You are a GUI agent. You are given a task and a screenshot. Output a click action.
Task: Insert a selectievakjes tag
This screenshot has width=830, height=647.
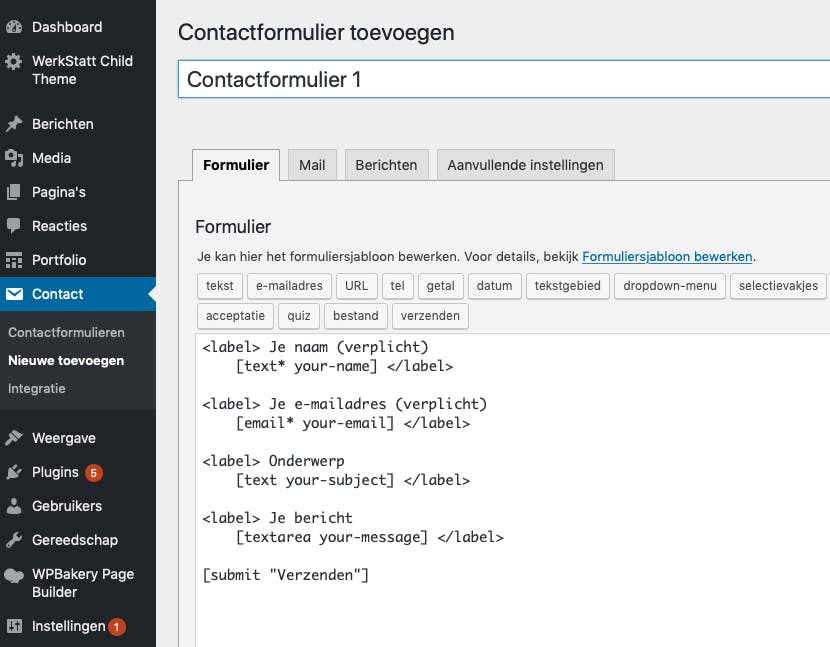point(779,286)
